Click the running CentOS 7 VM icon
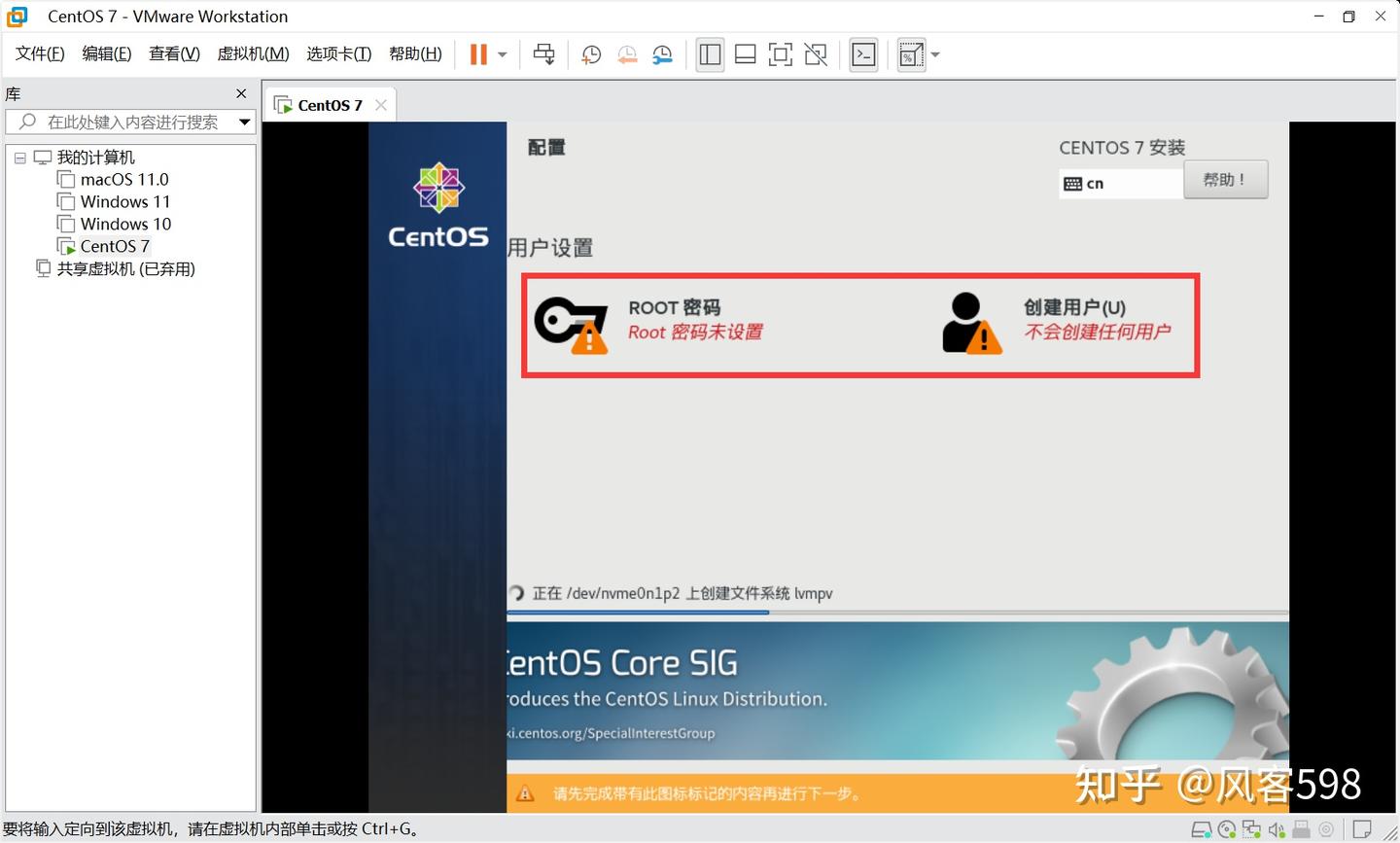Image resolution: width=1400 pixels, height=843 pixels. [x=66, y=246]
